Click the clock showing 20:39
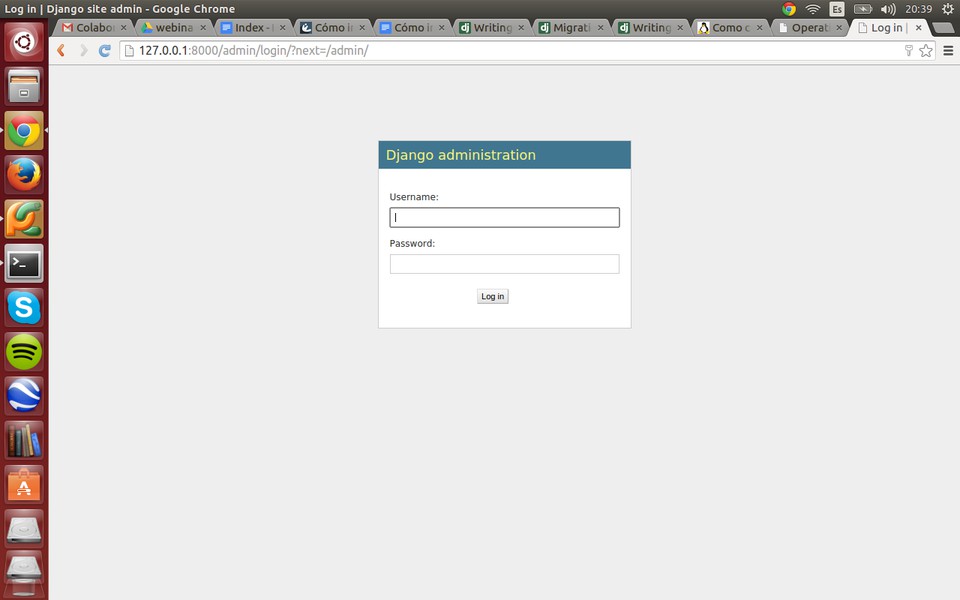Viewport: 960px width, 600px height. coord(918,9)
